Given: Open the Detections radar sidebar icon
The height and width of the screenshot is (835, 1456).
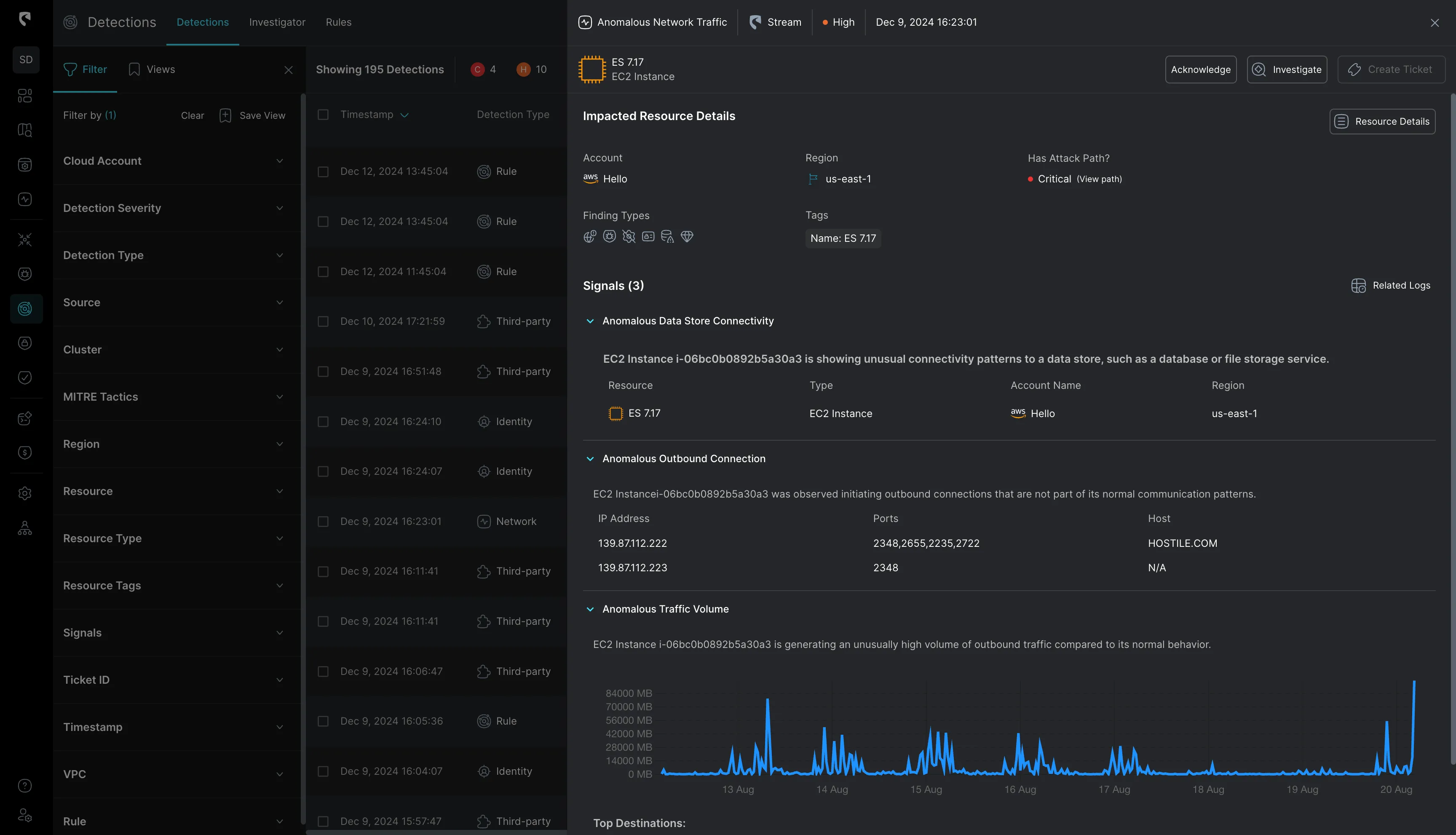Looking at the screenshot, I should point(25,308).
